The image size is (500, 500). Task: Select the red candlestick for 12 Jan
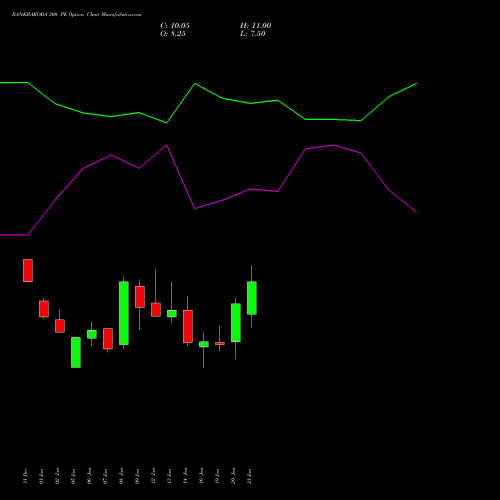156,309
